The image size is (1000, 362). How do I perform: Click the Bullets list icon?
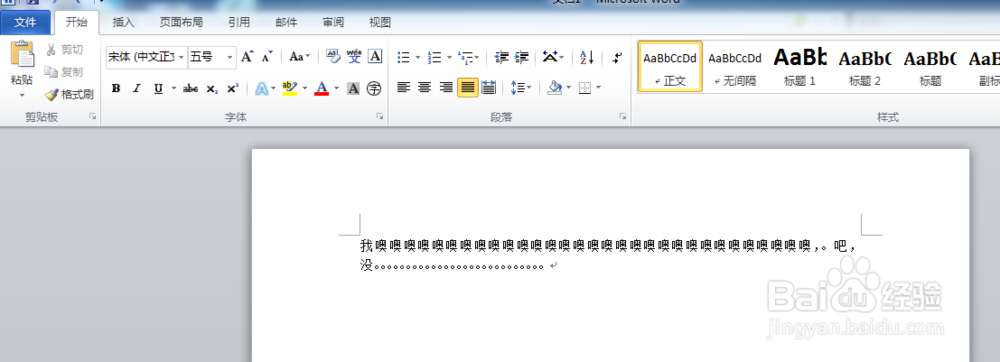click(x=403, y=57)
